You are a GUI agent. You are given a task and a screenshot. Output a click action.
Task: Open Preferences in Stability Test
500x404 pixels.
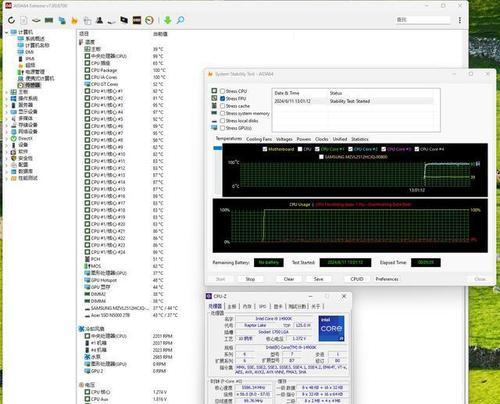tap(387, 279)
